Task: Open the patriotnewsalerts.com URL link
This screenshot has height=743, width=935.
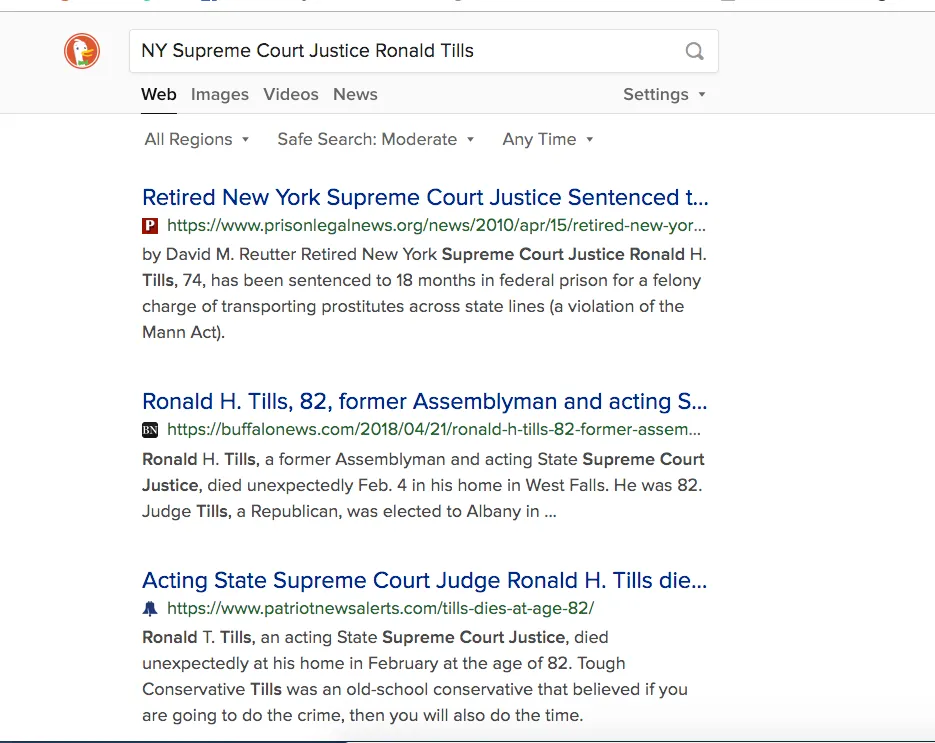Action: tap(380, 608)
